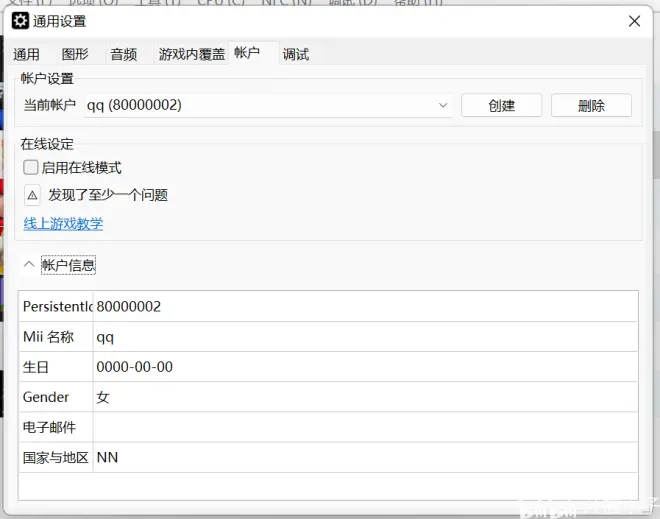Screen dimensions: 660x519
Task: Click the gear icon in the title bar
Action: (x=20, y=21)
